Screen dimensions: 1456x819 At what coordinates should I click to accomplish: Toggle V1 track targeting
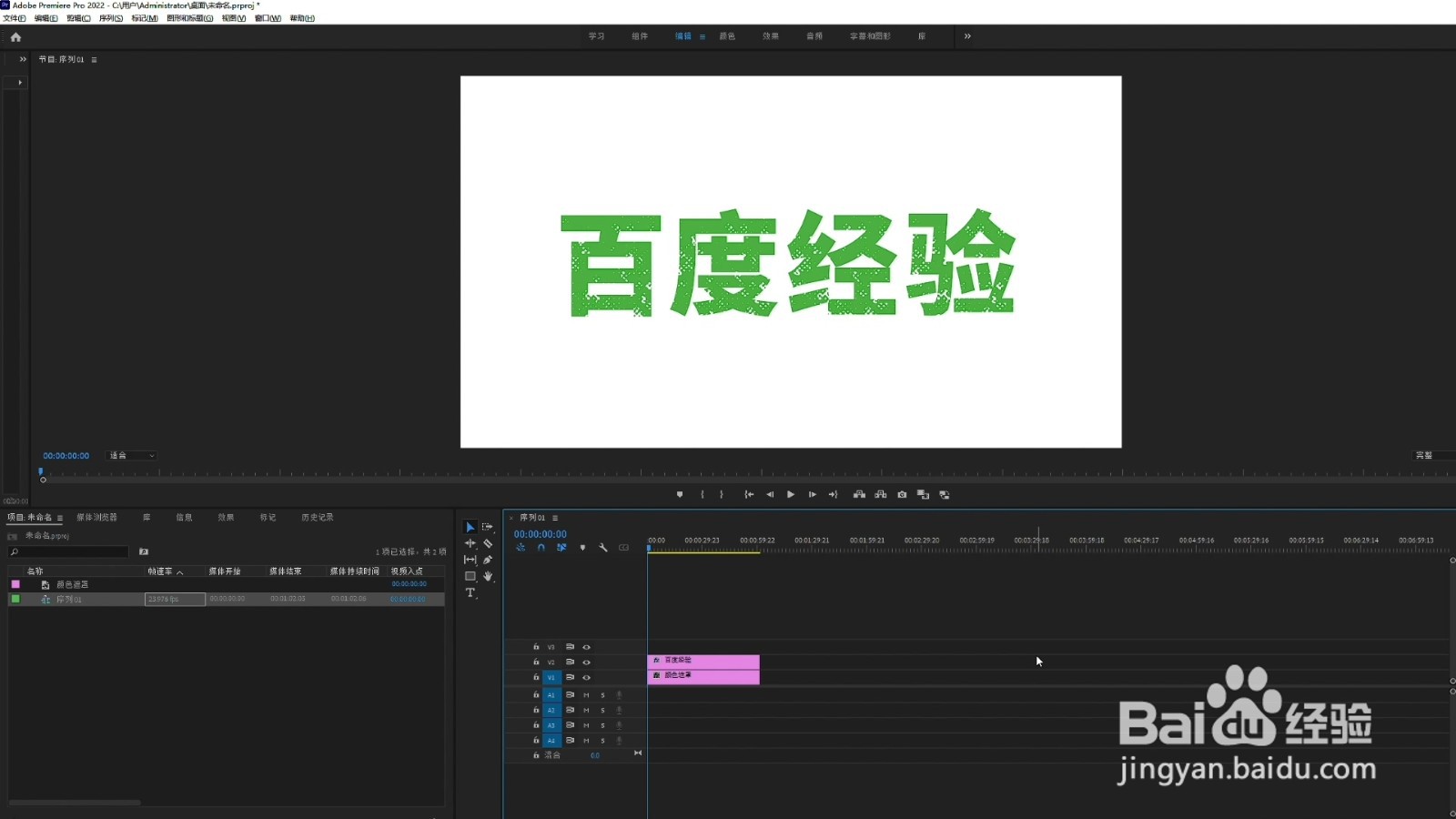click(x=551, y=678)
